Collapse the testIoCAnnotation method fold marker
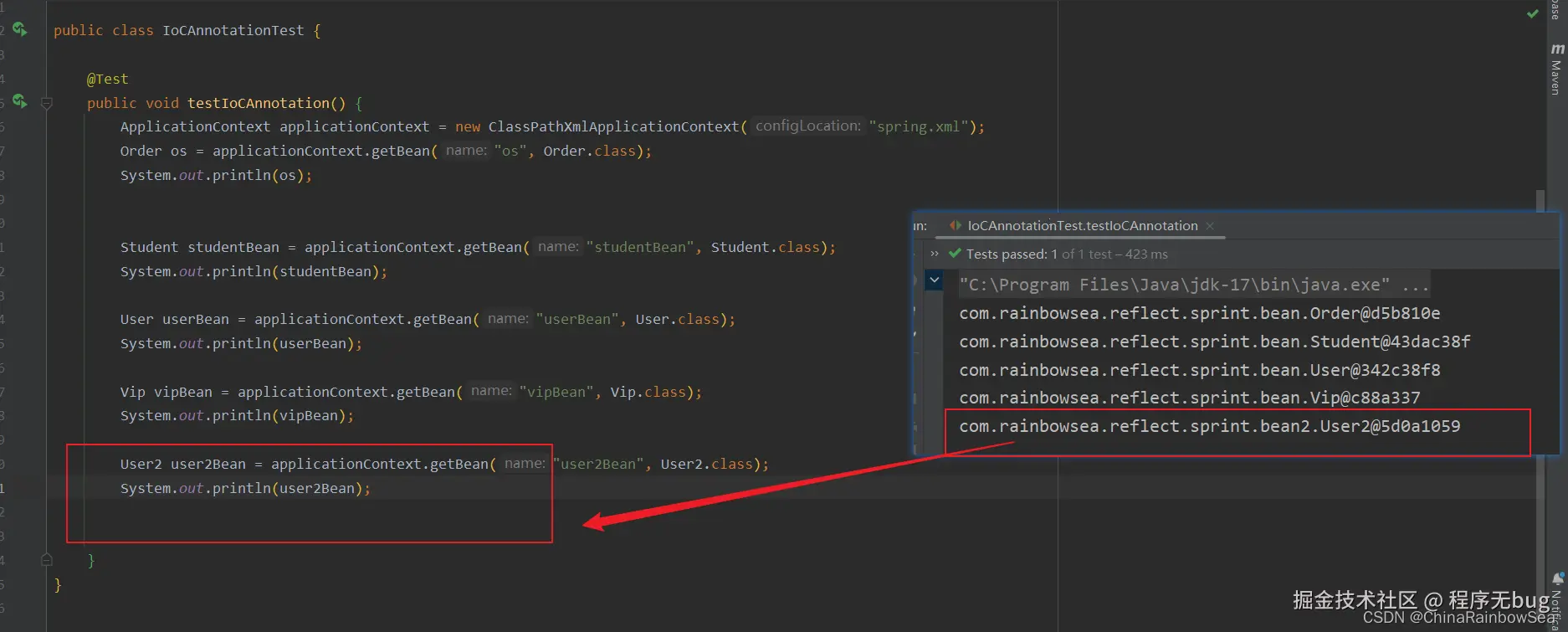 pyautogui.click(x=47, y=103)
